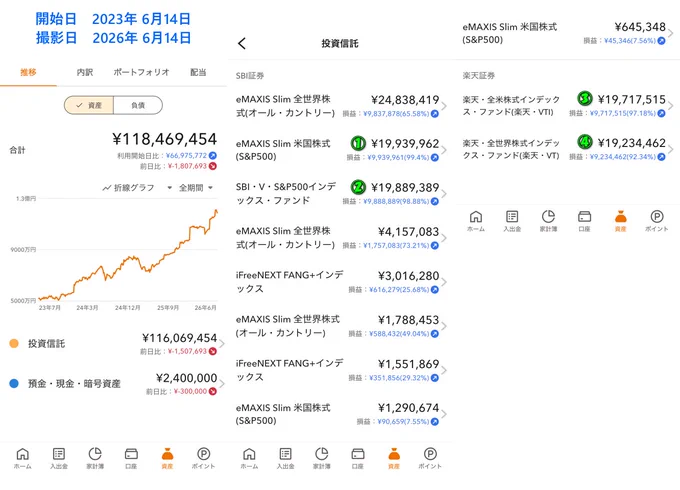Open eMAXIS Slim オール・カントリー ¥4,157,083 fund
680x490 pixels.
[340, 238]
